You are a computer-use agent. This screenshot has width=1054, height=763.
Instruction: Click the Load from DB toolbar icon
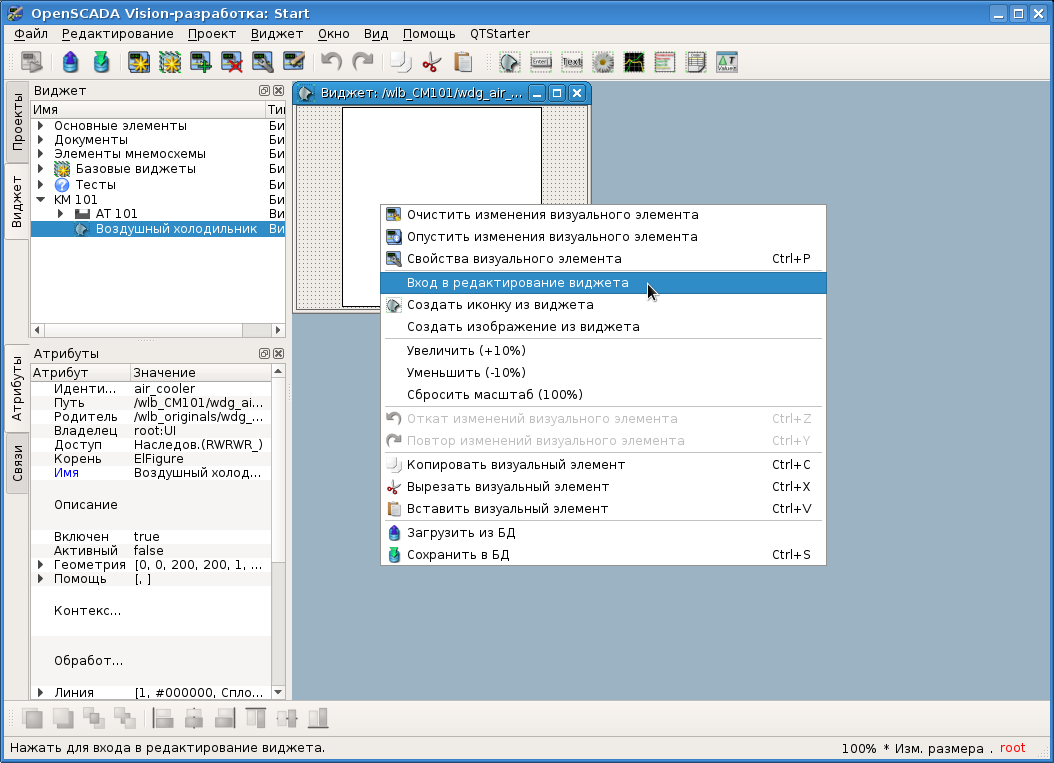point(70,62)
